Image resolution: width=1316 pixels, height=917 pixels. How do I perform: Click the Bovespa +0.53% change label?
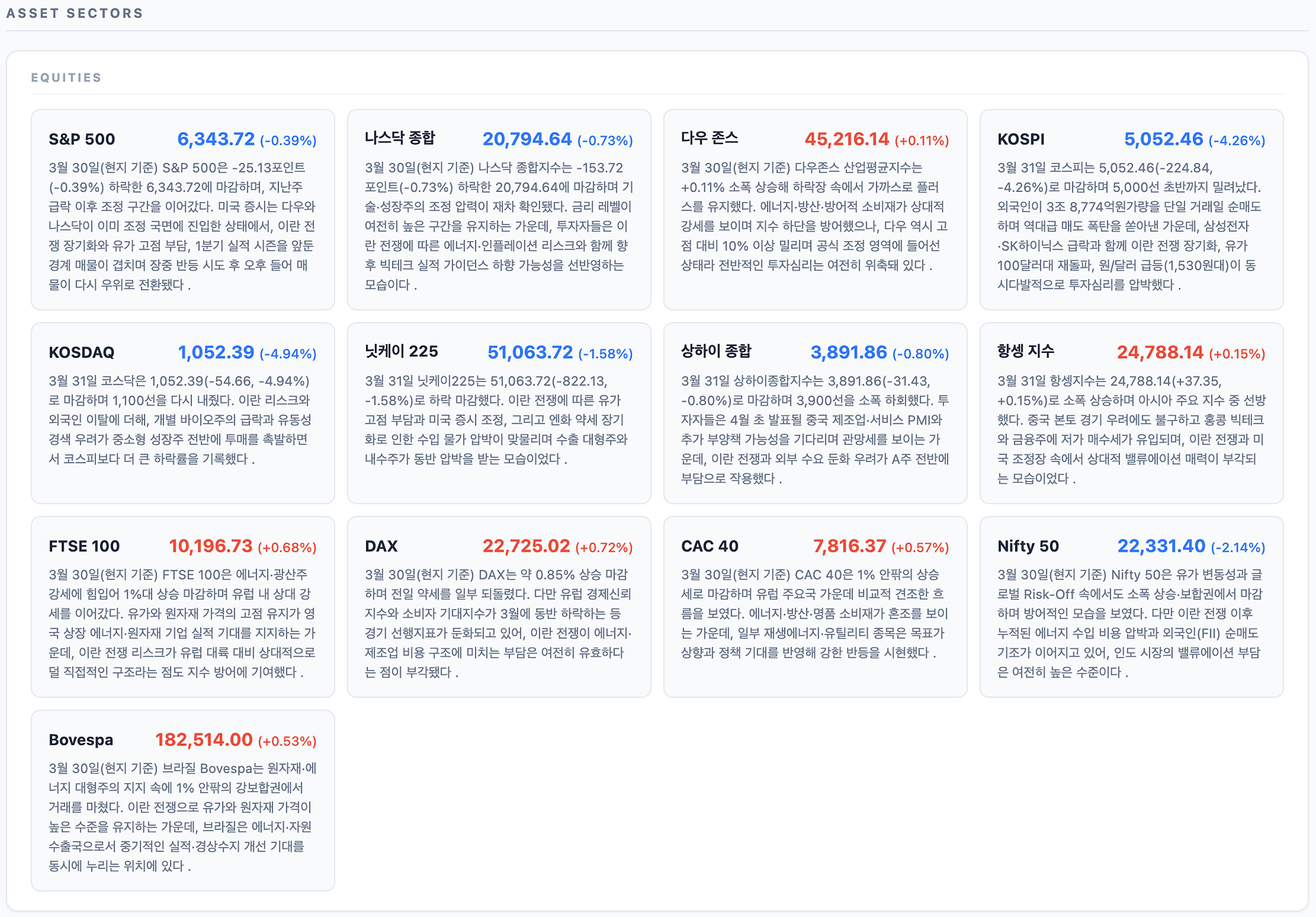point(287,741)
